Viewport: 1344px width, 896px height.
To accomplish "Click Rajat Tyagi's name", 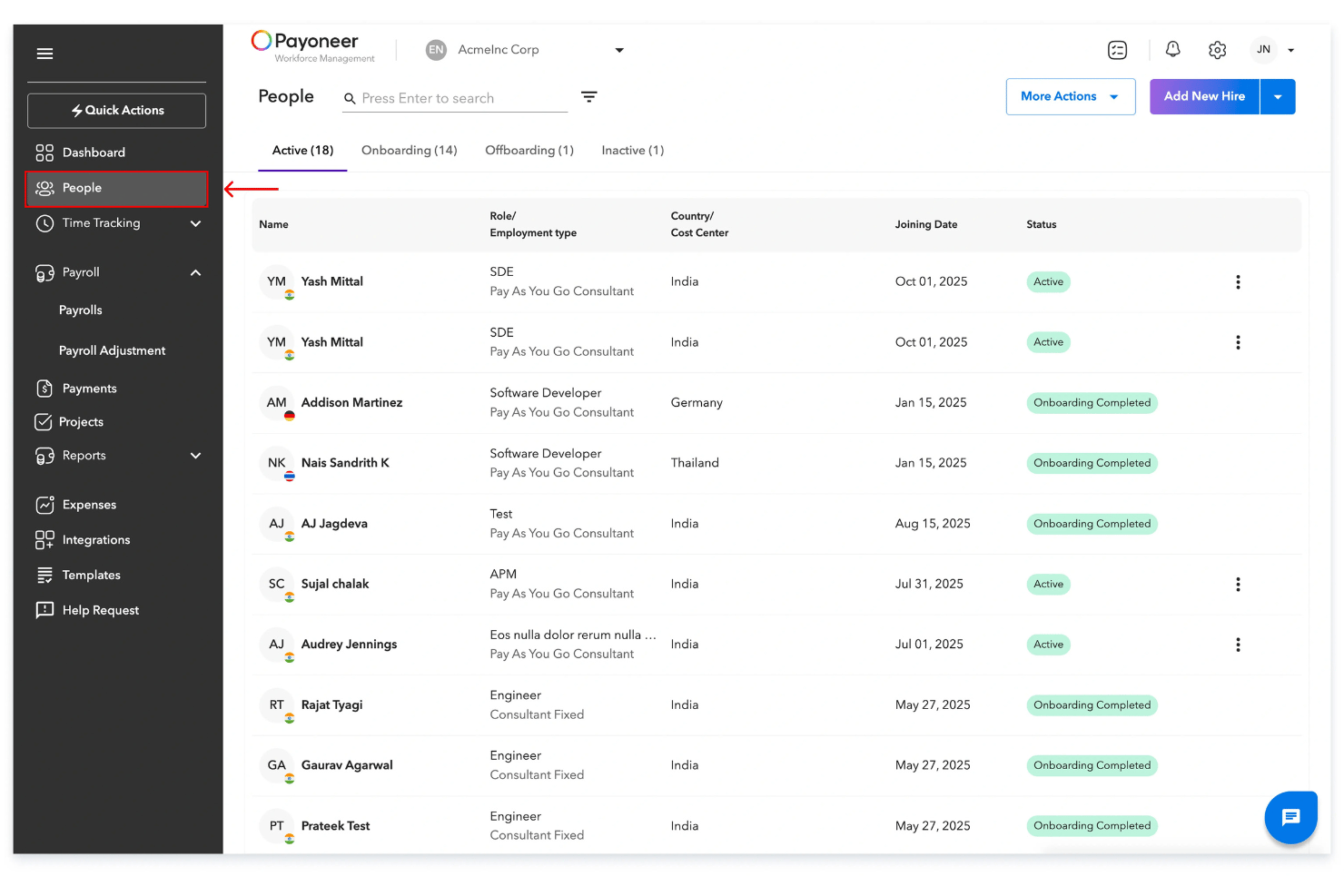I will tap(331, 705).
